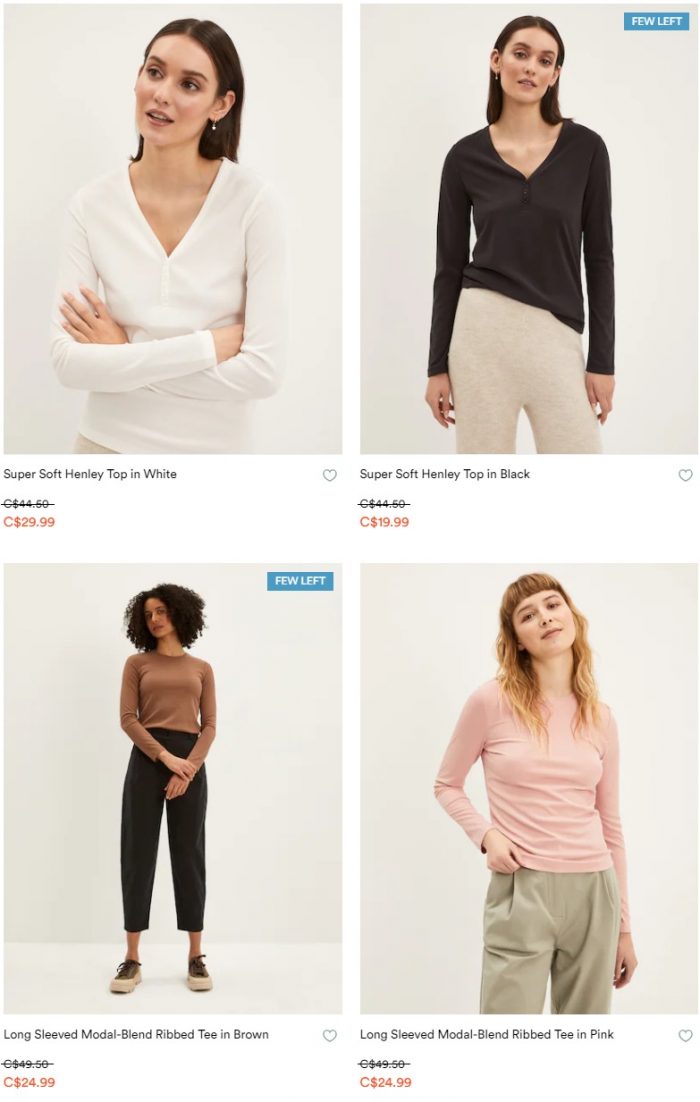Image resolution: width=700 pixels, height=1102 pixels.
Task: Favorite the Super Soft Henley Top in White
Action: 330,475
